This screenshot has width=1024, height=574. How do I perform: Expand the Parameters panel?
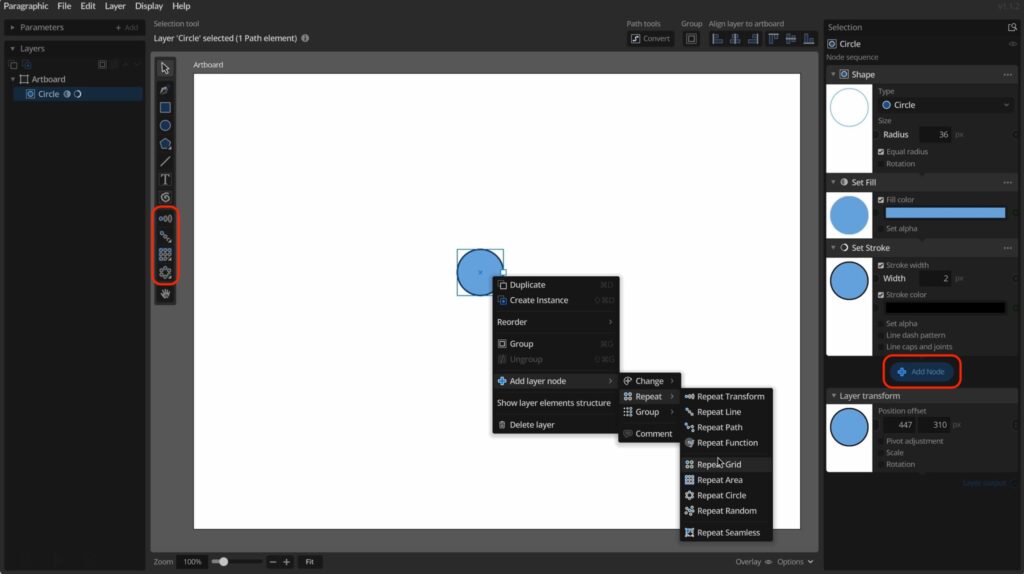click(x=12, y=27)
